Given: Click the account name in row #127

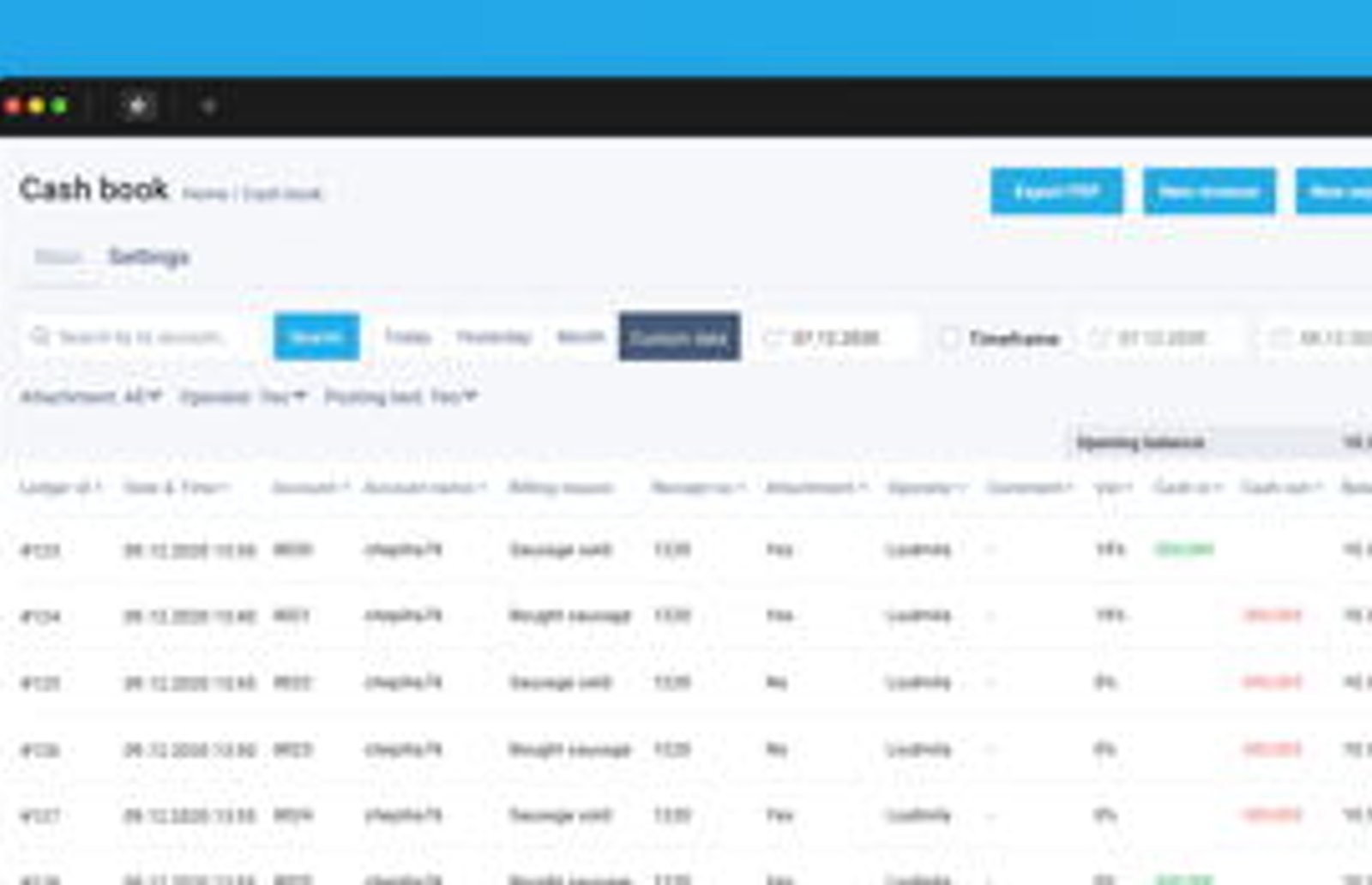Looking at the screenshot, I should 403,815.
